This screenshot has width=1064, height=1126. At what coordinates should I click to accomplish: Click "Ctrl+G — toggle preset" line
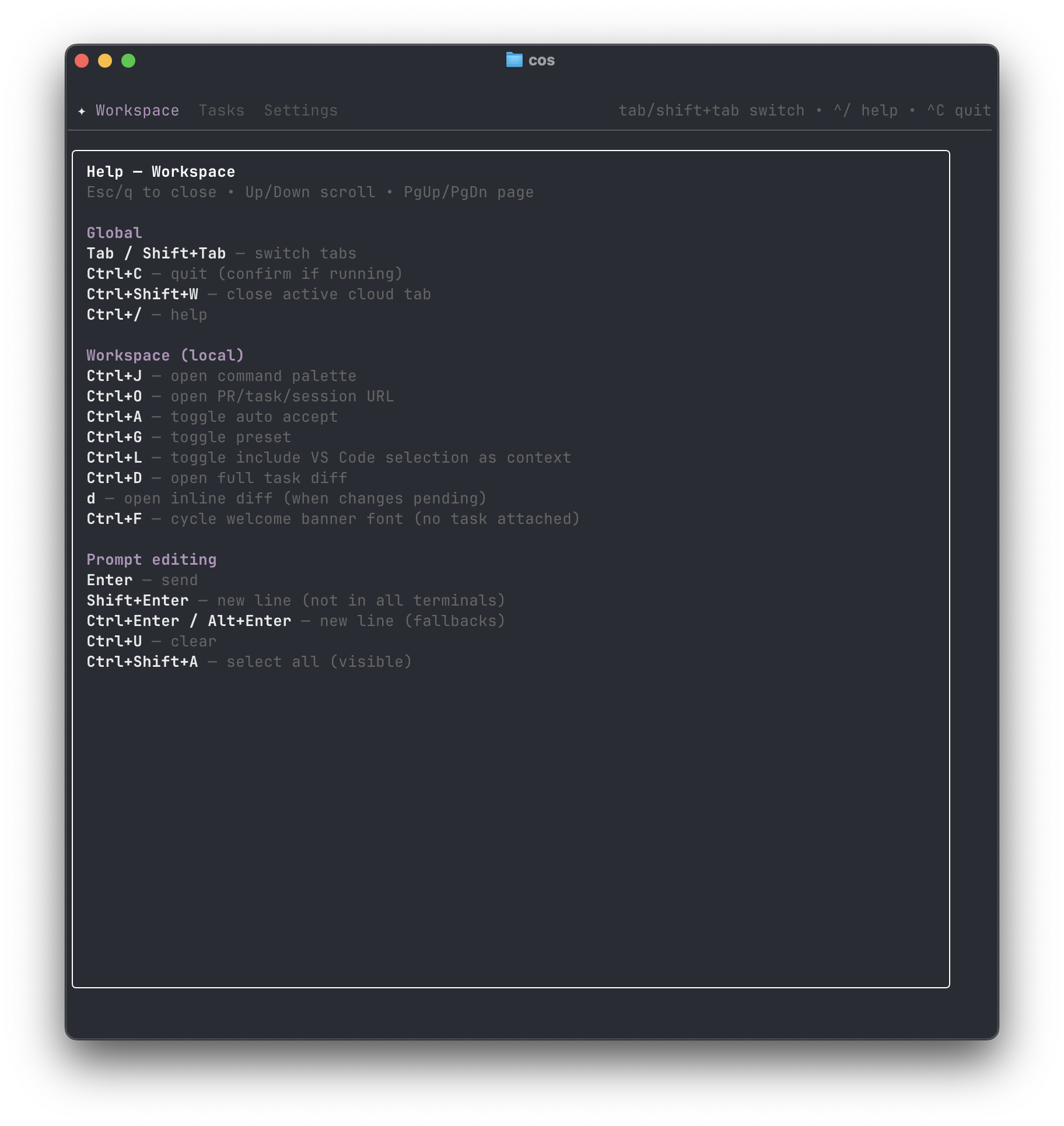click(188, 437)
